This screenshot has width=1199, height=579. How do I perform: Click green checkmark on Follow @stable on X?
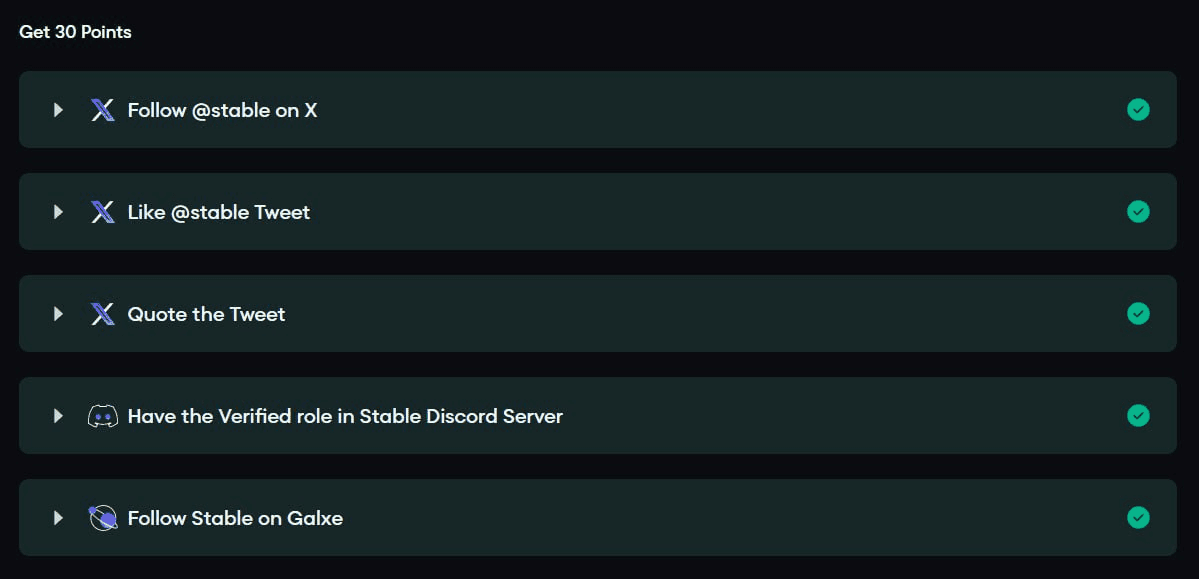point(1139,109)
